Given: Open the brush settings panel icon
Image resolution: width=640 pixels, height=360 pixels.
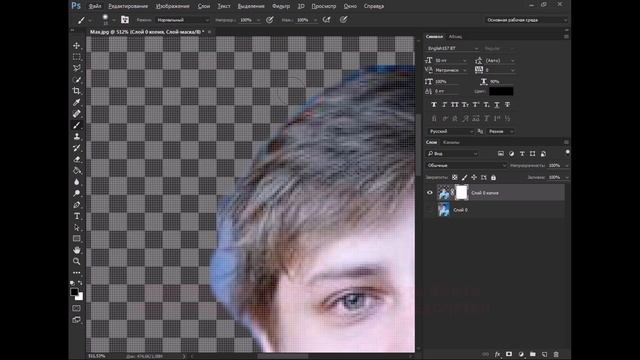Looking at the screenshot, I should [125, 20].
